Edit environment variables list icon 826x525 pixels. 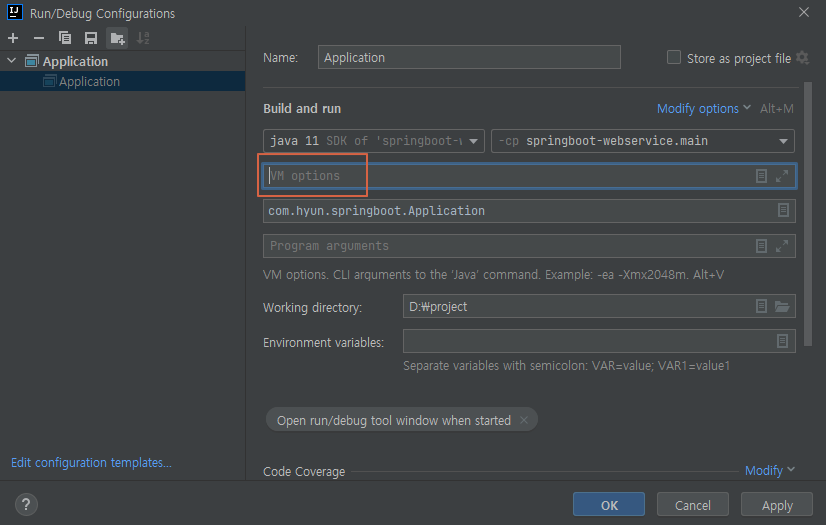click(782, 341)
